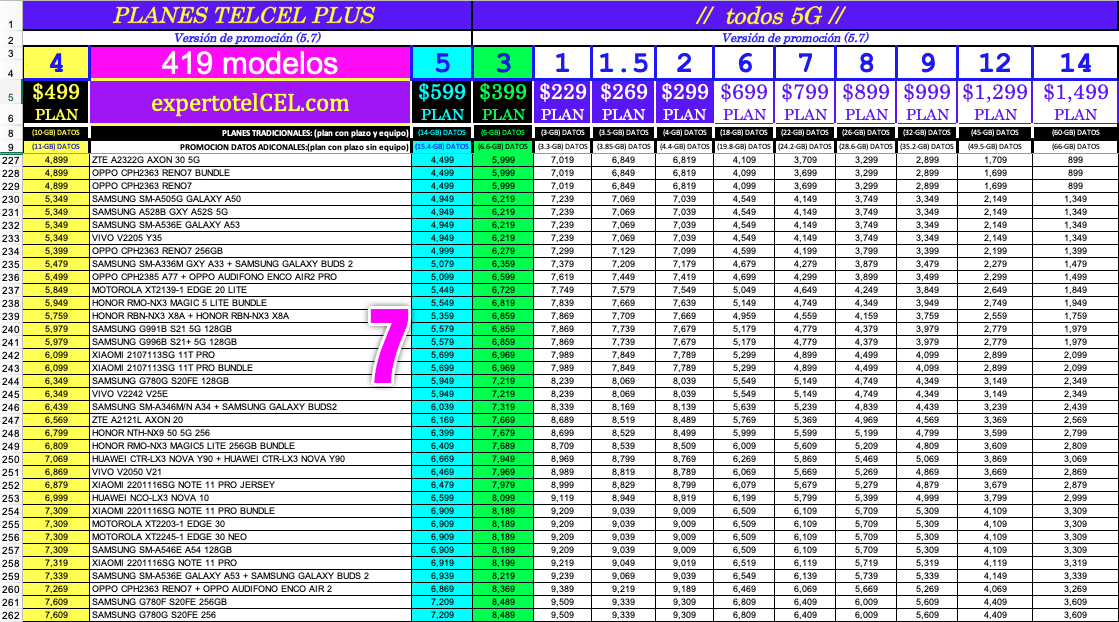Viewport: 1119px width, 622px height.
Task: Click SAMSUNG A528B GXY A52S 5G cell
Action: (x=250, y=212)
